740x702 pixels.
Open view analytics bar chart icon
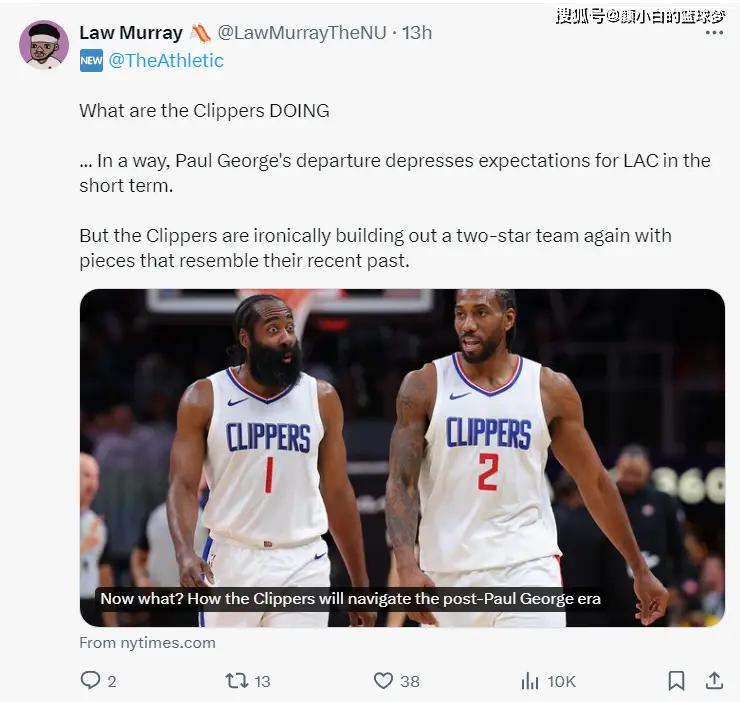coord(530,681)
